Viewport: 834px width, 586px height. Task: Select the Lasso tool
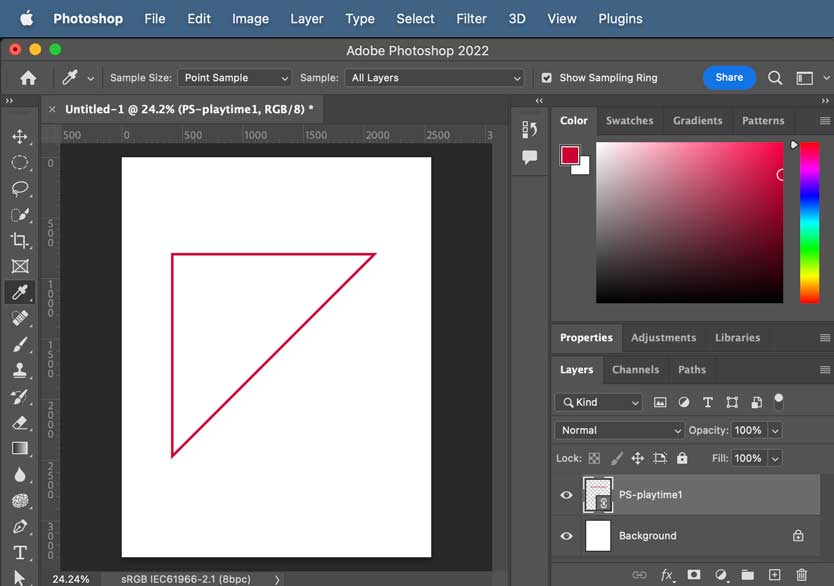coord(20,188)
